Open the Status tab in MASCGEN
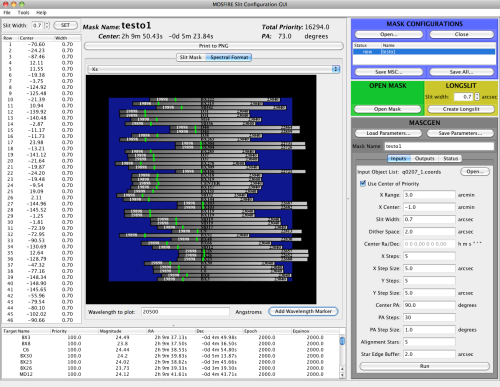500x387 pixels. pyautogui.click(x=450, y=158)
